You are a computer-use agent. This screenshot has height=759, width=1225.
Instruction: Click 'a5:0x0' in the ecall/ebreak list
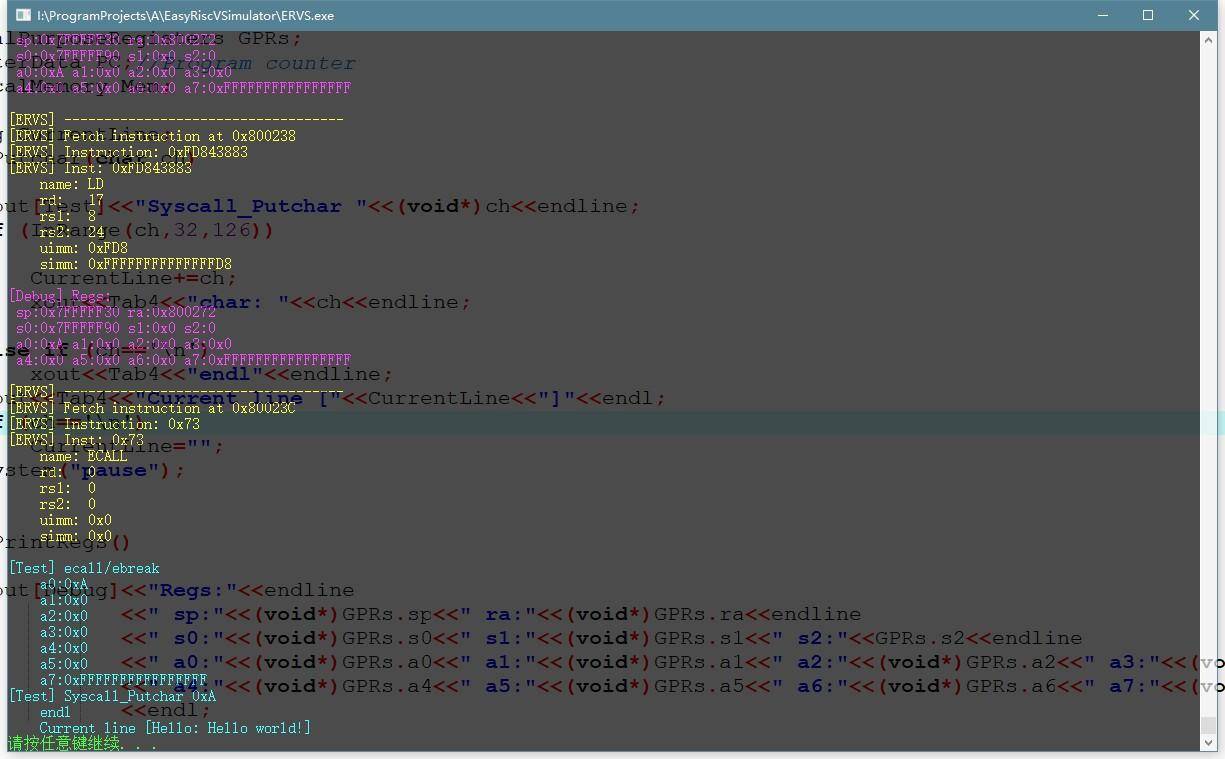point(63,664)
